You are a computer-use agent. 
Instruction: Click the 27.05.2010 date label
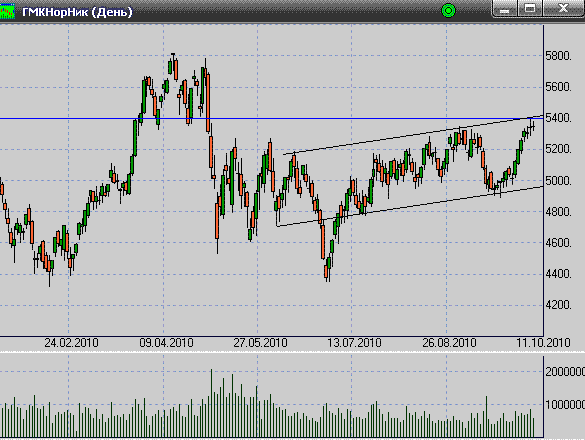tap(260, 343)
